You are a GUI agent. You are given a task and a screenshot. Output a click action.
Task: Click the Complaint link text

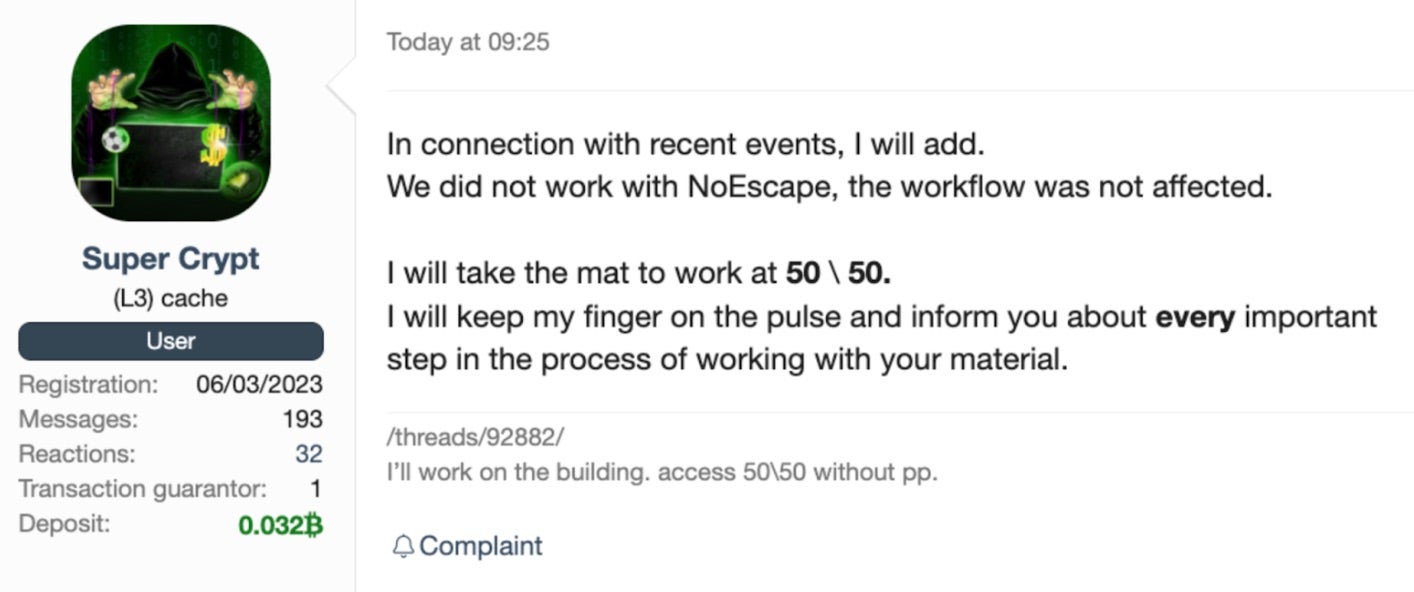pyautogui.click(x=481, y=546)
